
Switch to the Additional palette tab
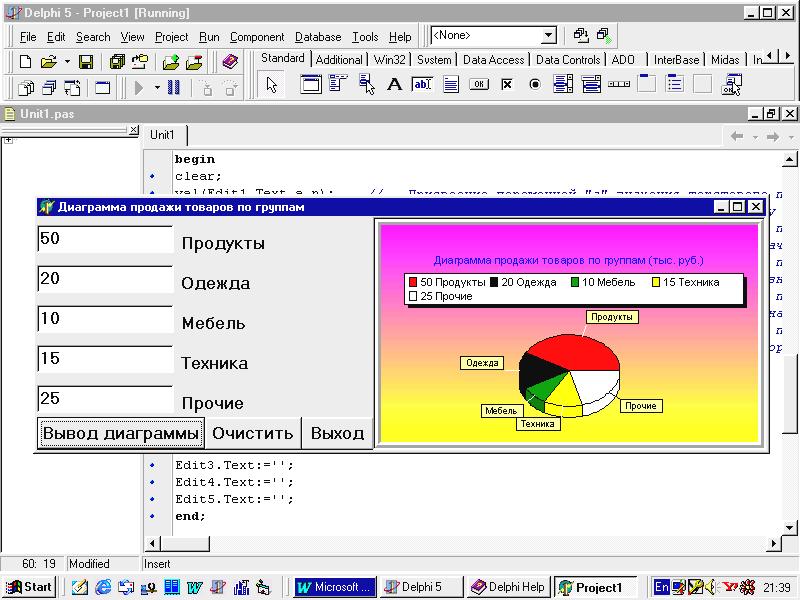339,60
